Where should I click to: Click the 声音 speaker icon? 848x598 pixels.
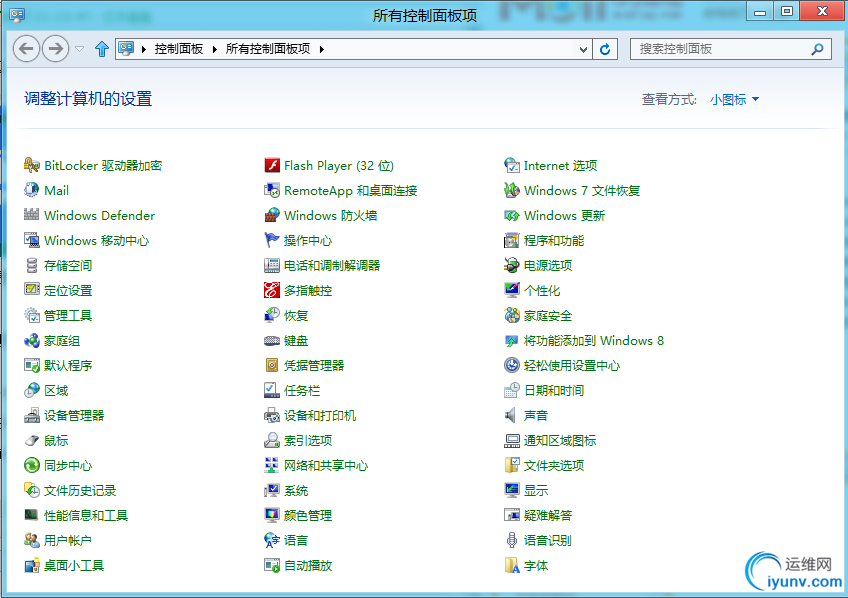click(512, 415)
